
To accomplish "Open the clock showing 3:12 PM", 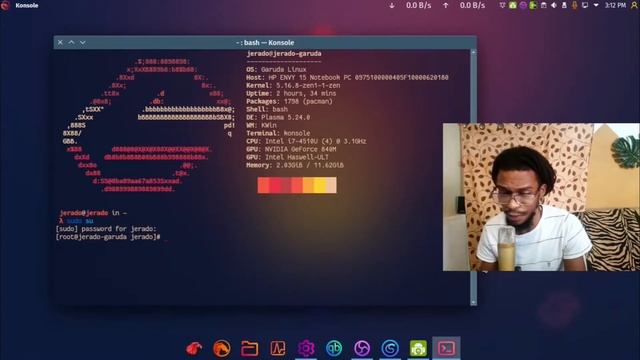I will pyautogui.click(x=615, y=5).
